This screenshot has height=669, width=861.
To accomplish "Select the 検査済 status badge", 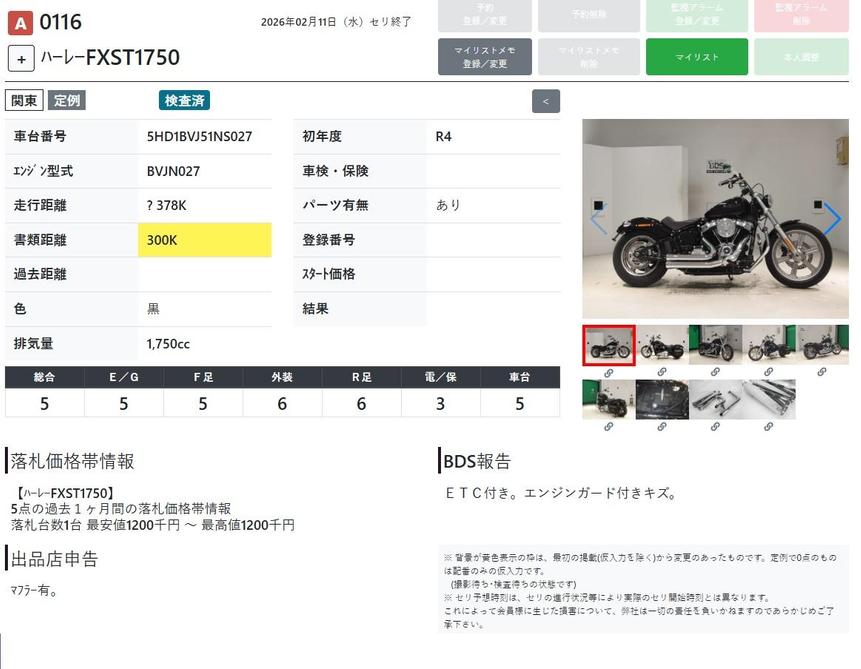I will pos(184,100).
